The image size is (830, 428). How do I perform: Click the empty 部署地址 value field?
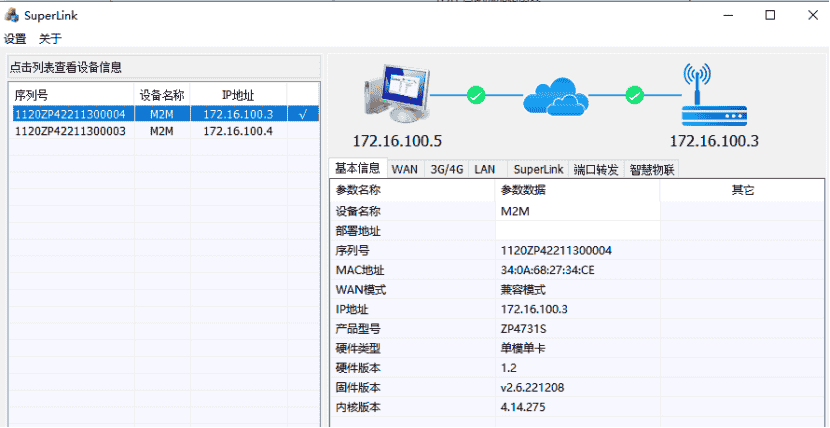point(578,231)
